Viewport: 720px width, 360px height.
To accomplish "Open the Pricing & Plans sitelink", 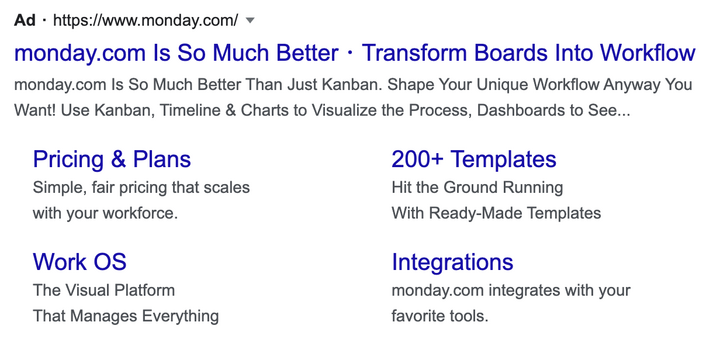I will click(x=112, y=159).
